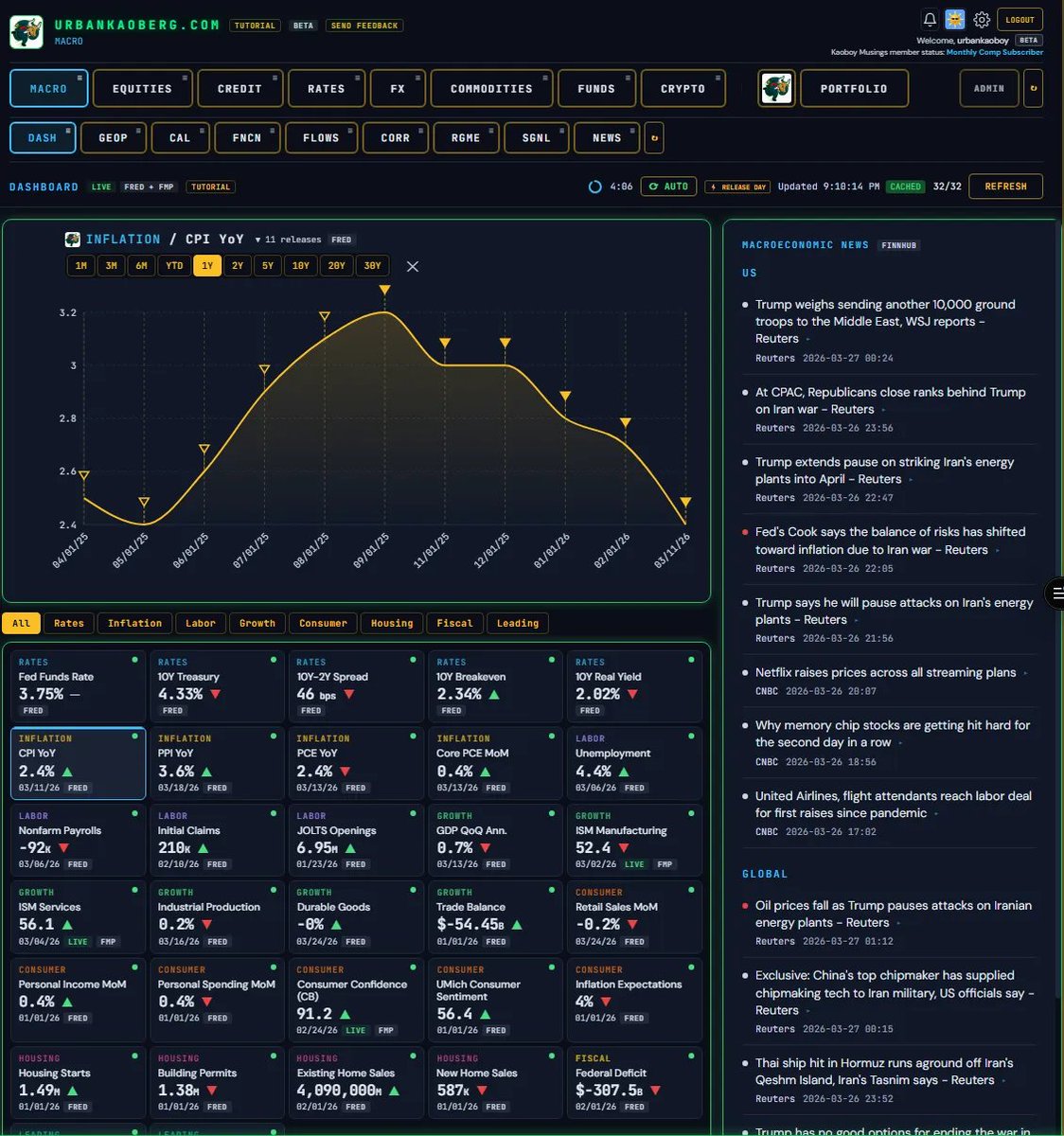Open the Trump extends pause headline
The image size is (1064, 1136).
pyautogui.click(x=884, y=470)
